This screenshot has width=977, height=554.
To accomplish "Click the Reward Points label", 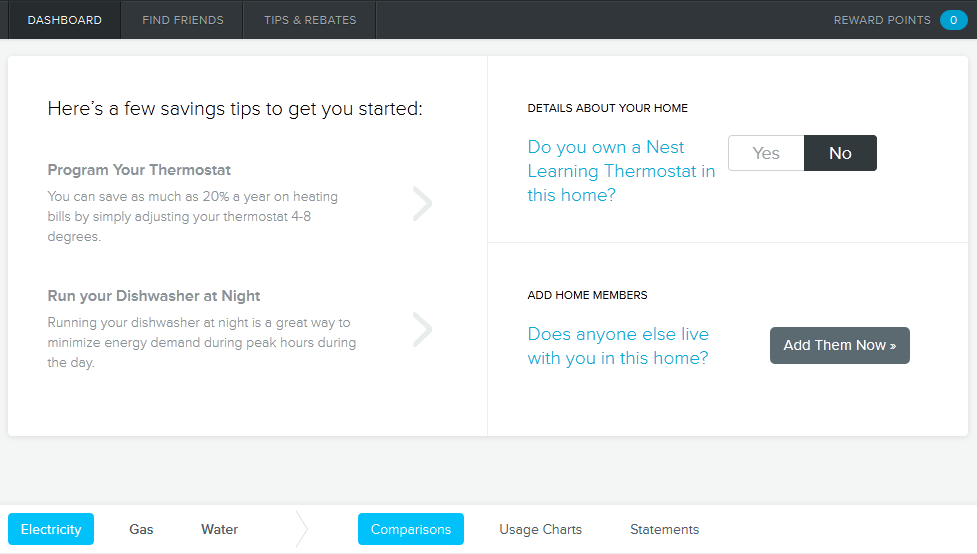I will (x=881, y=20).
